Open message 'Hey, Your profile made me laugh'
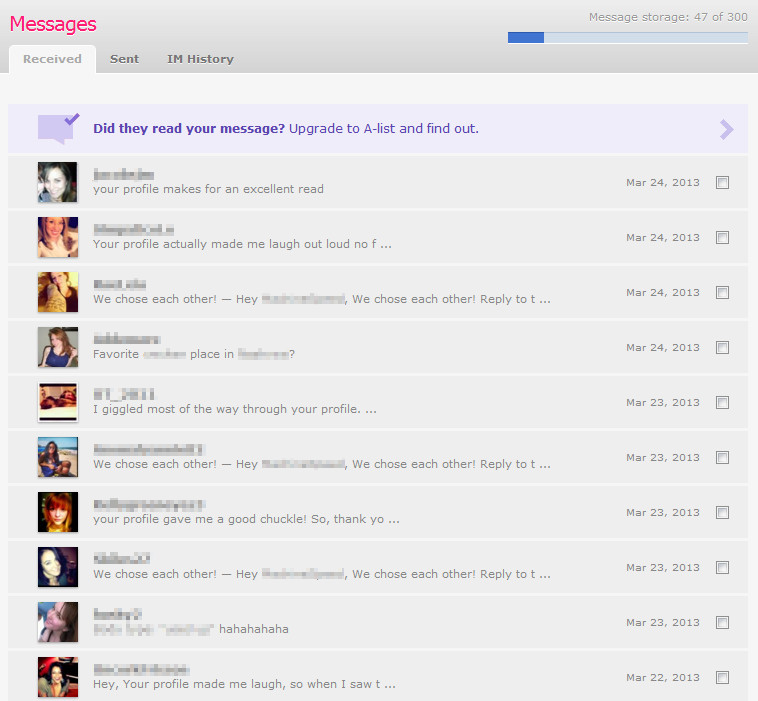Image resolution: width=758 pixels, height=701 pixels. coord(244,684)
